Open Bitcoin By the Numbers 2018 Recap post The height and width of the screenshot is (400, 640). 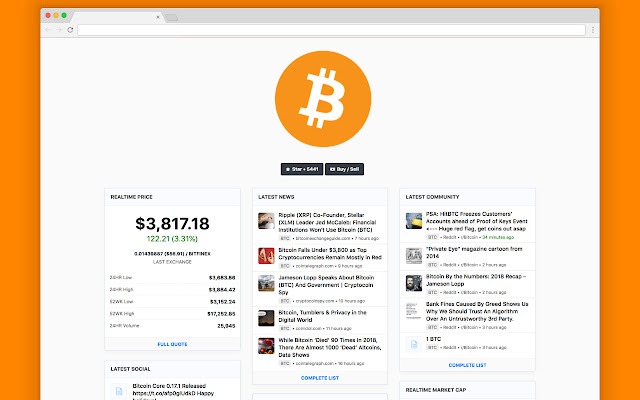476,280
